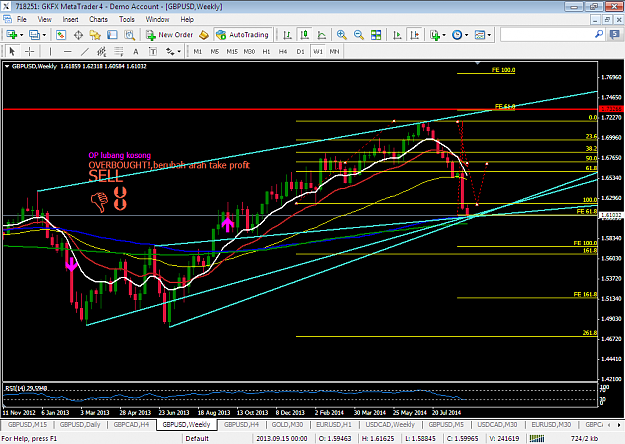
Task: Open the File menu
Action: click(22, 19)
